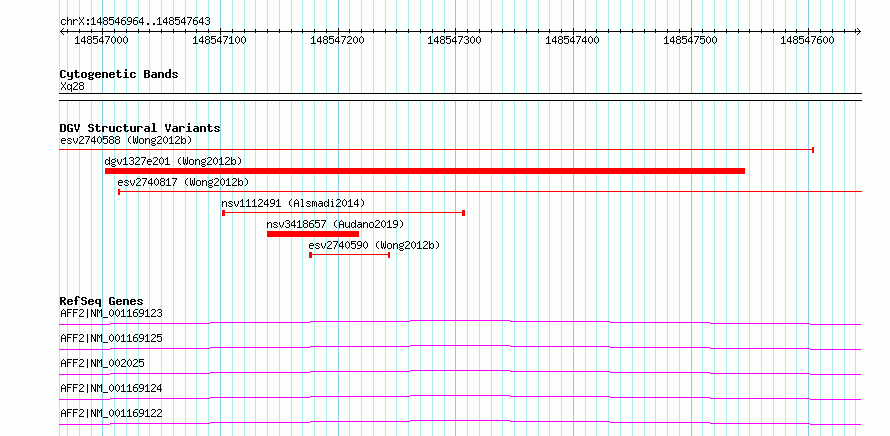Click the right arrowhead of the coordinate ruler
The width and height of the screenshot is (890, 436).
[859, 31]
